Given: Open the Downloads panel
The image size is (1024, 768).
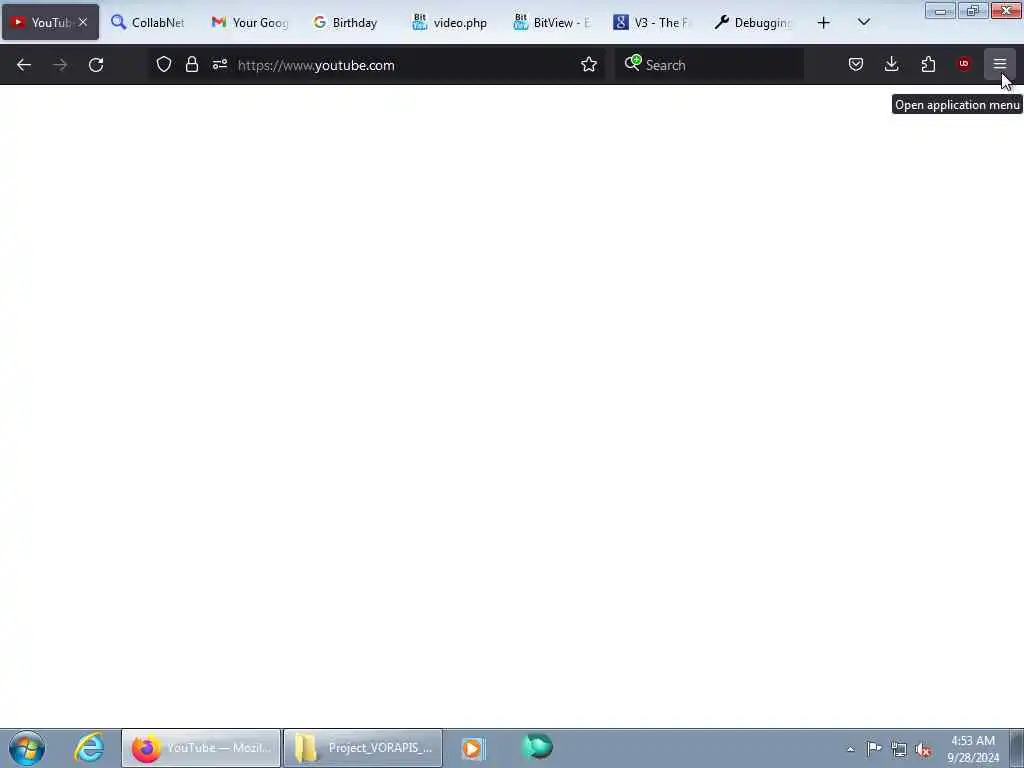Looking at the screenshot, I should 891,64.
